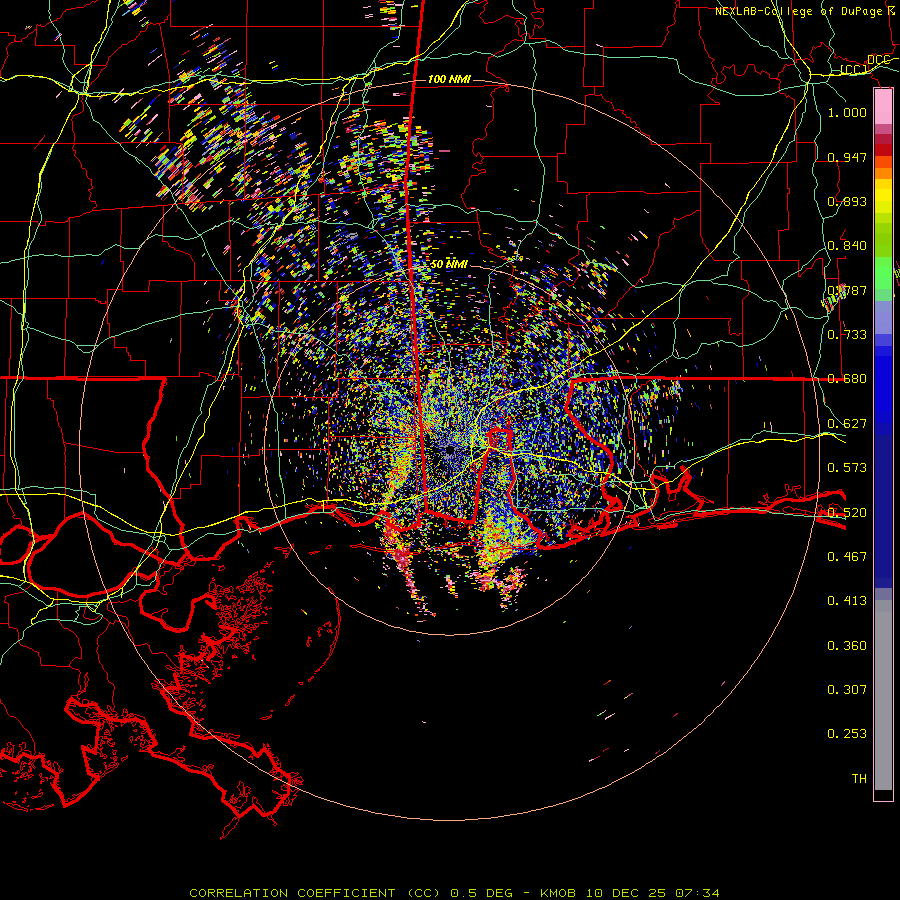This screenshot has height=900, width=900.
Task: Click the 0.893 legend value
Action: point(847,201)
